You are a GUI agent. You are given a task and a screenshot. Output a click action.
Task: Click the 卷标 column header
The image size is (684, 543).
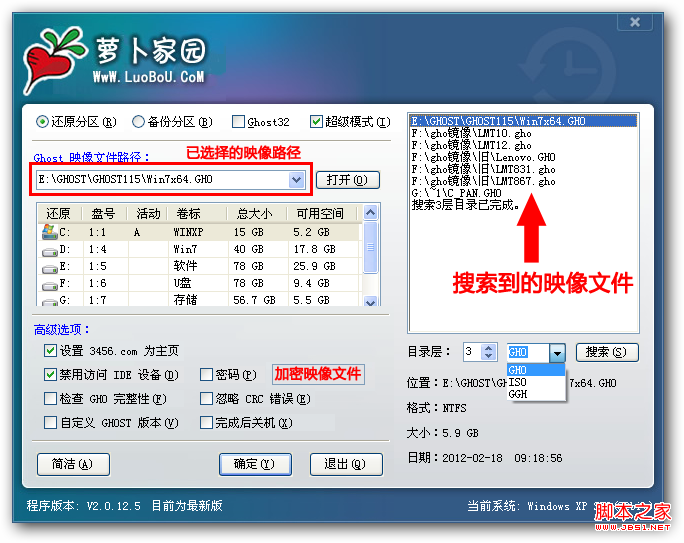[x=197, y=213]
